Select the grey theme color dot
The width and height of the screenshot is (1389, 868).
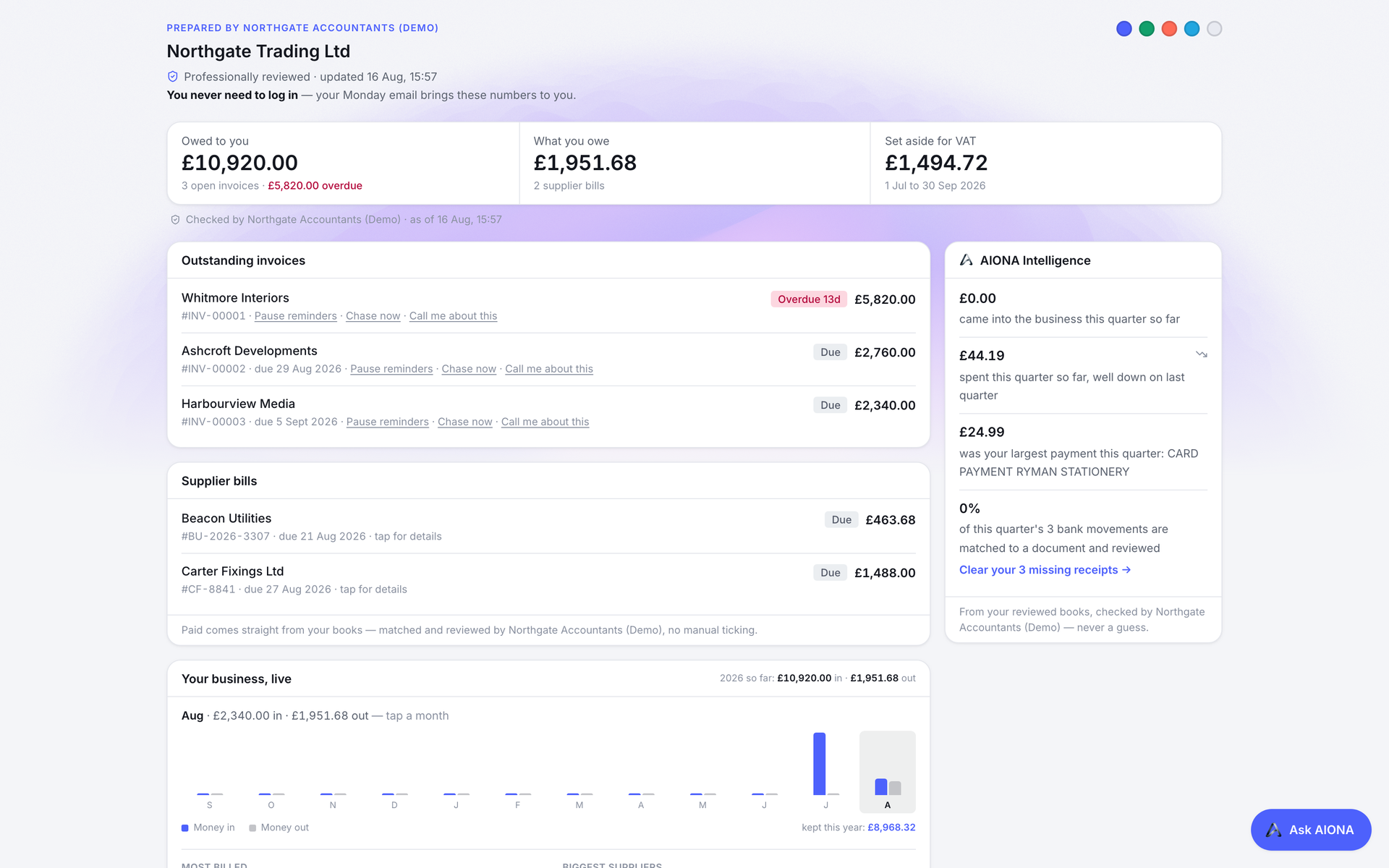1215,29
